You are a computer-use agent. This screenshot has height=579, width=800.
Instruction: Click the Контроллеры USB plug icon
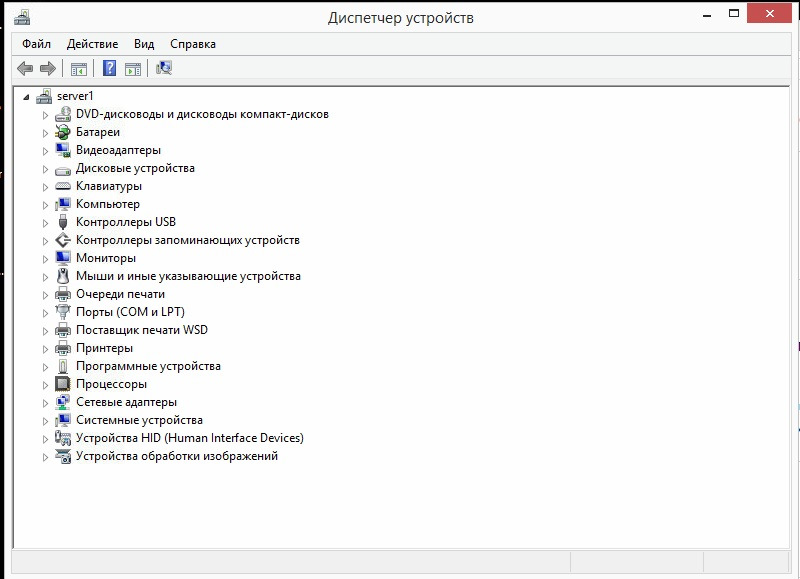(63, 222)
